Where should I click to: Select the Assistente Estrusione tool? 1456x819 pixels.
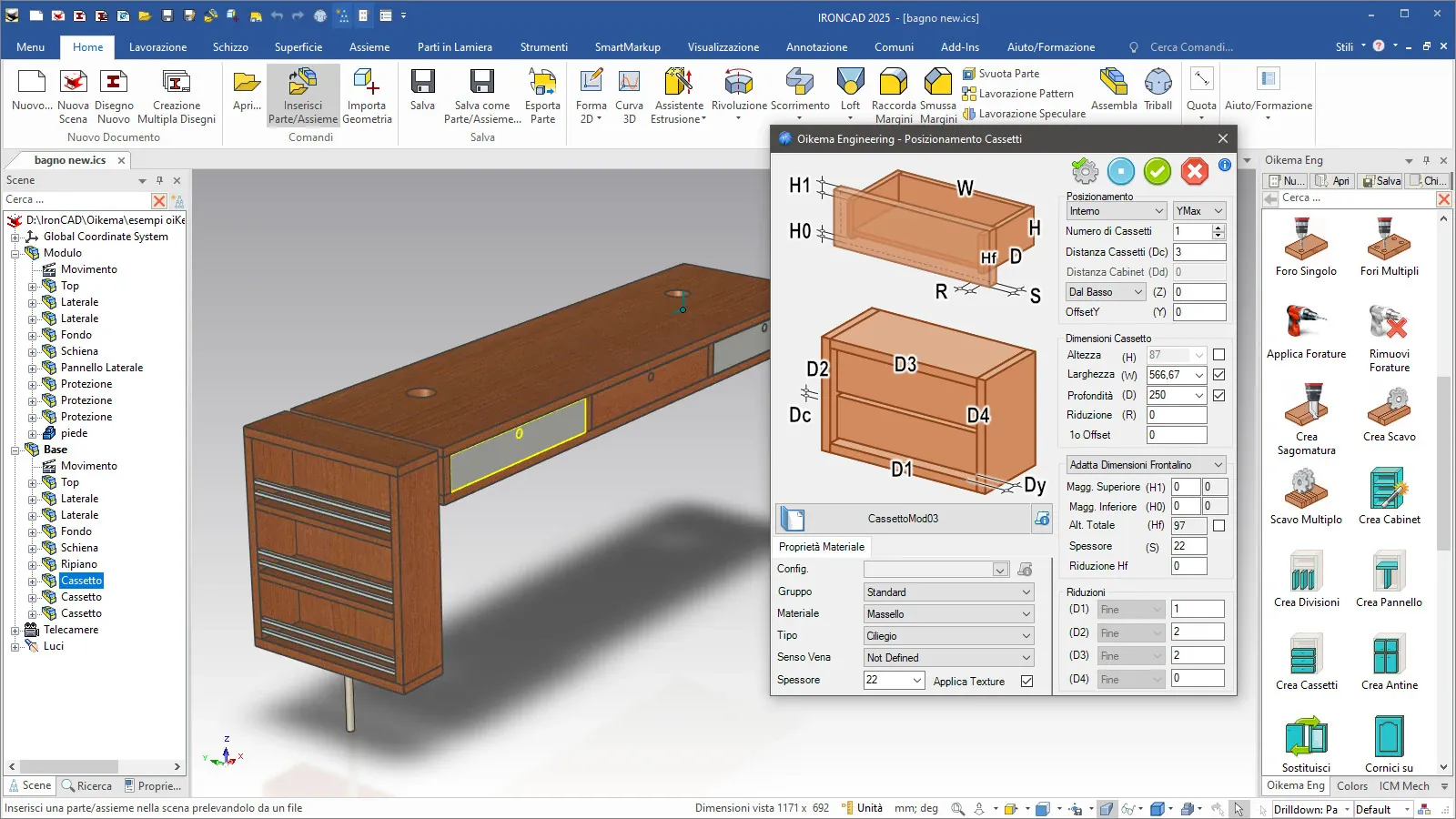click(679, 95)
